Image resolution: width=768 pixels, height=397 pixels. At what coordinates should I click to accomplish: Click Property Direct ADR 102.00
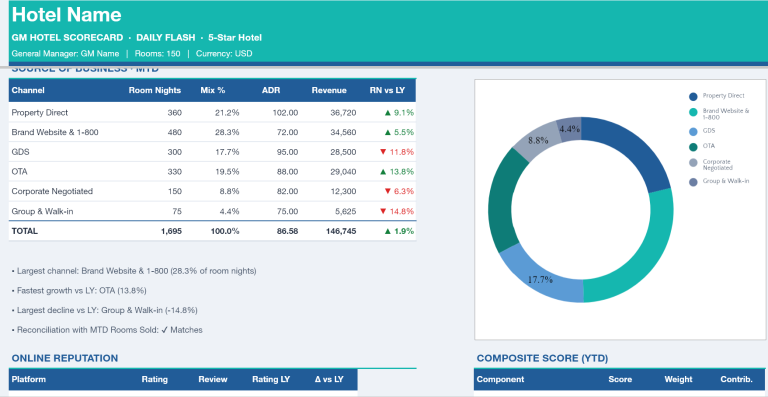pyautogui.click(x=285, y=113)
